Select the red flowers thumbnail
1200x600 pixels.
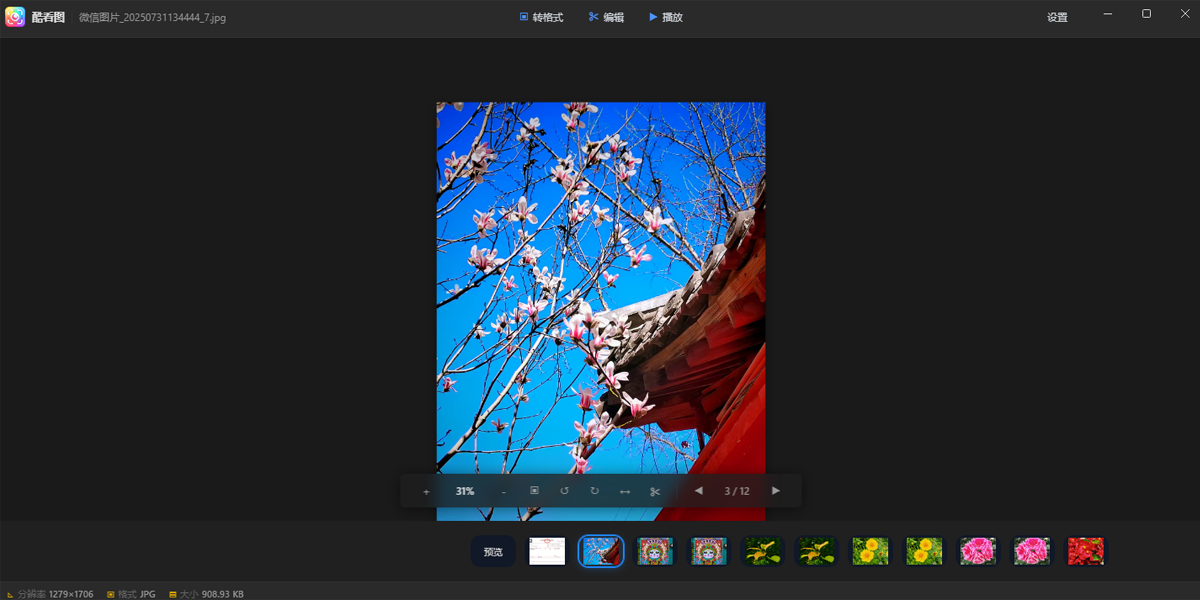[1085, 551]
